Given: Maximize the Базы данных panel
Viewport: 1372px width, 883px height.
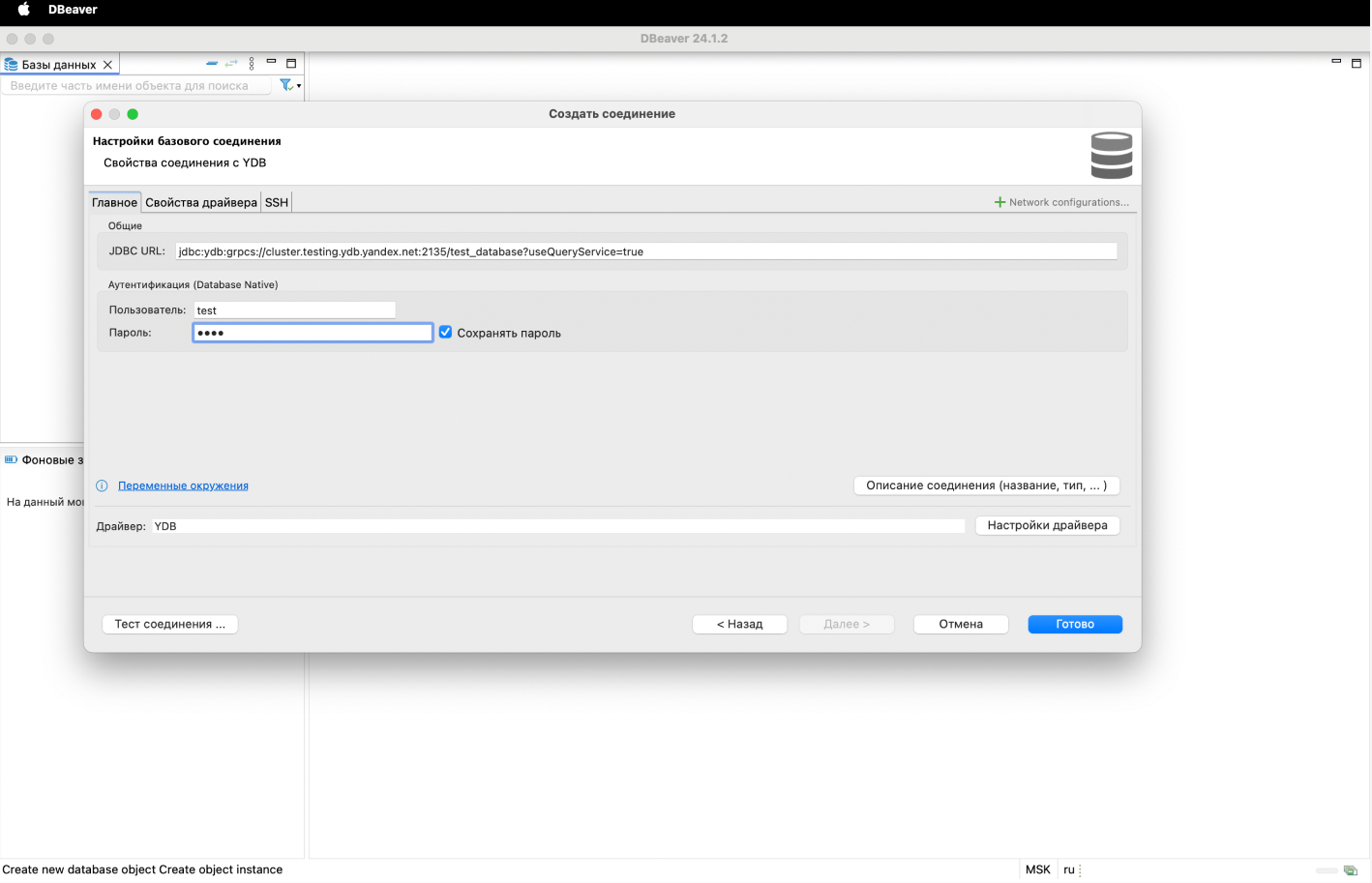Looking at the screenshot, I should (x=291, y=64).
